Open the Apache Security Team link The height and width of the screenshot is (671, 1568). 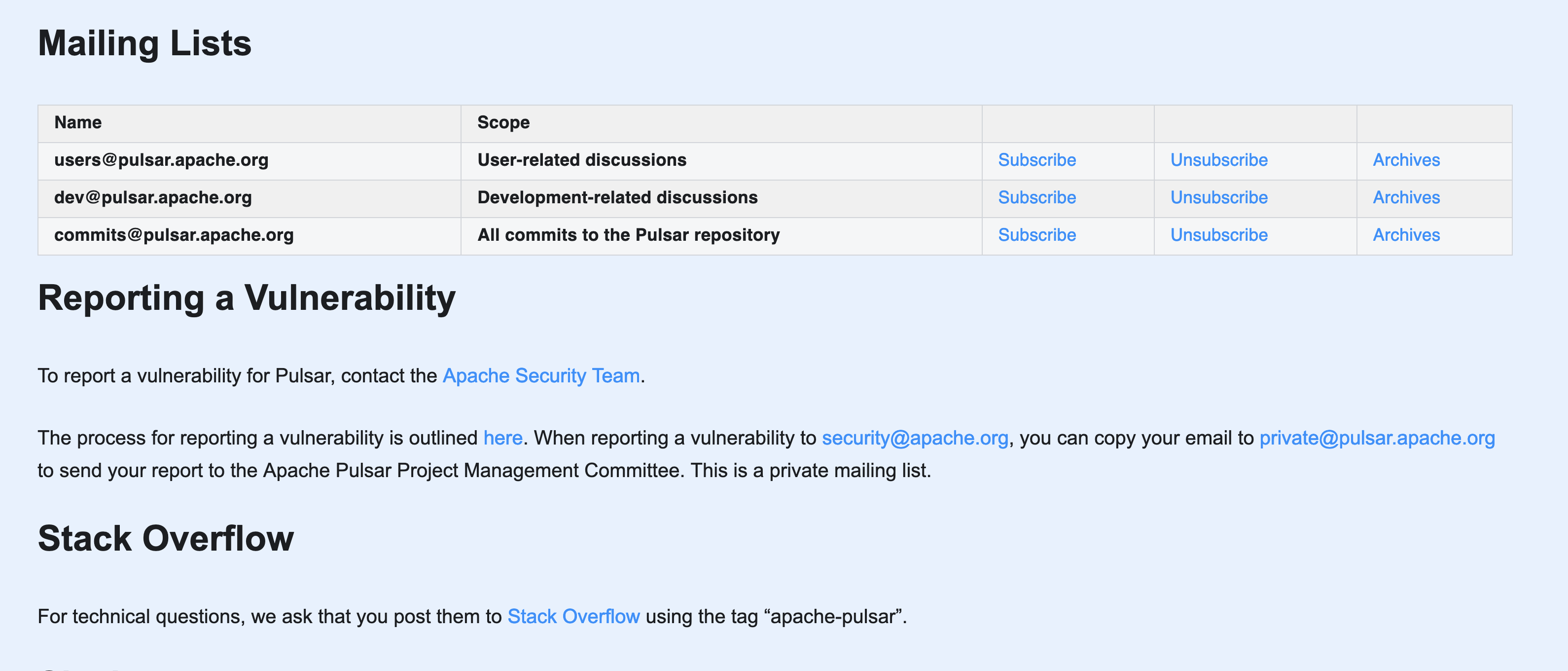[x=541, y=375]
